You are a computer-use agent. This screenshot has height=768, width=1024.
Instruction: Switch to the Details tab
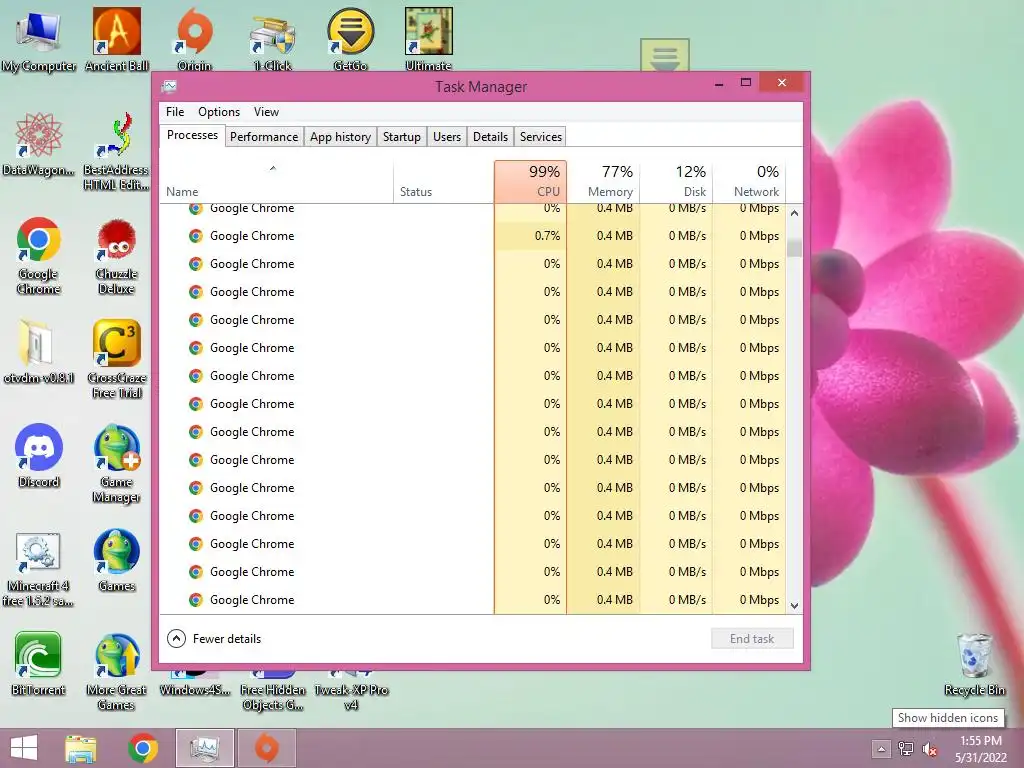click(x=490, y=136)
